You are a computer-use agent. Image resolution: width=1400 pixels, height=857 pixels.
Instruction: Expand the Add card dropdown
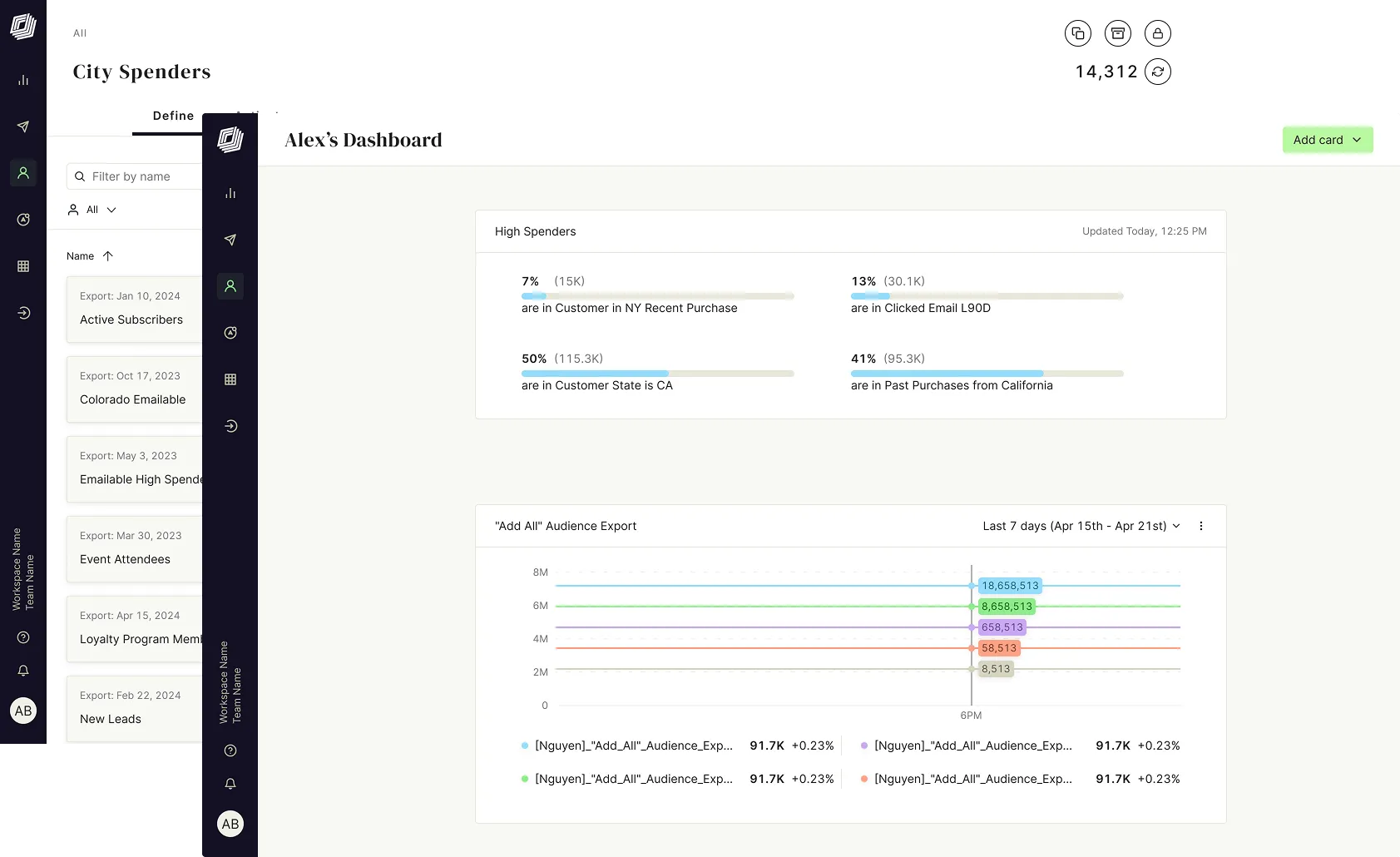point(1327,140)
